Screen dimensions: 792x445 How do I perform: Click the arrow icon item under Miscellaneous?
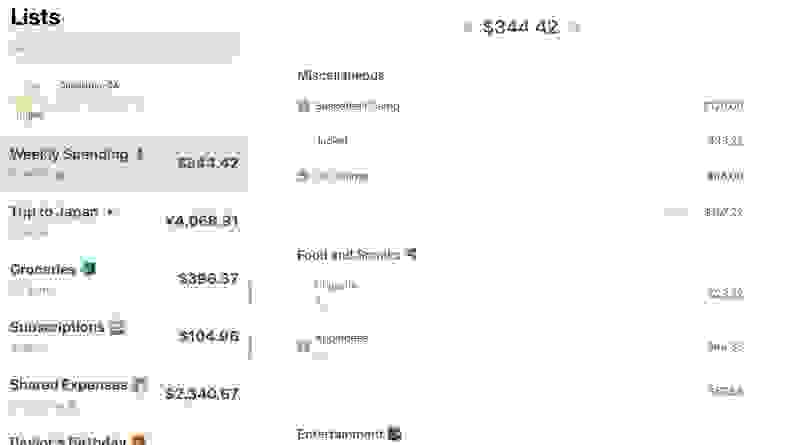tap(303, 176)
